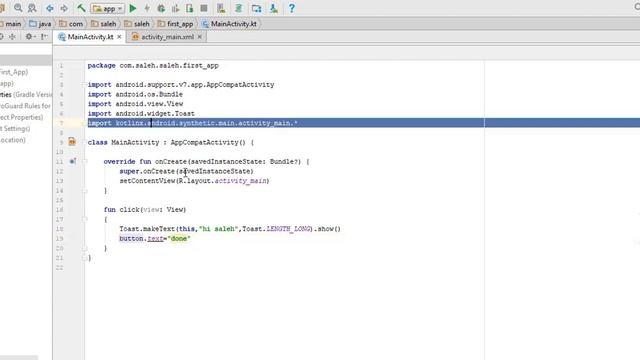Collapse the click function at line 17

tap(85, 219)
